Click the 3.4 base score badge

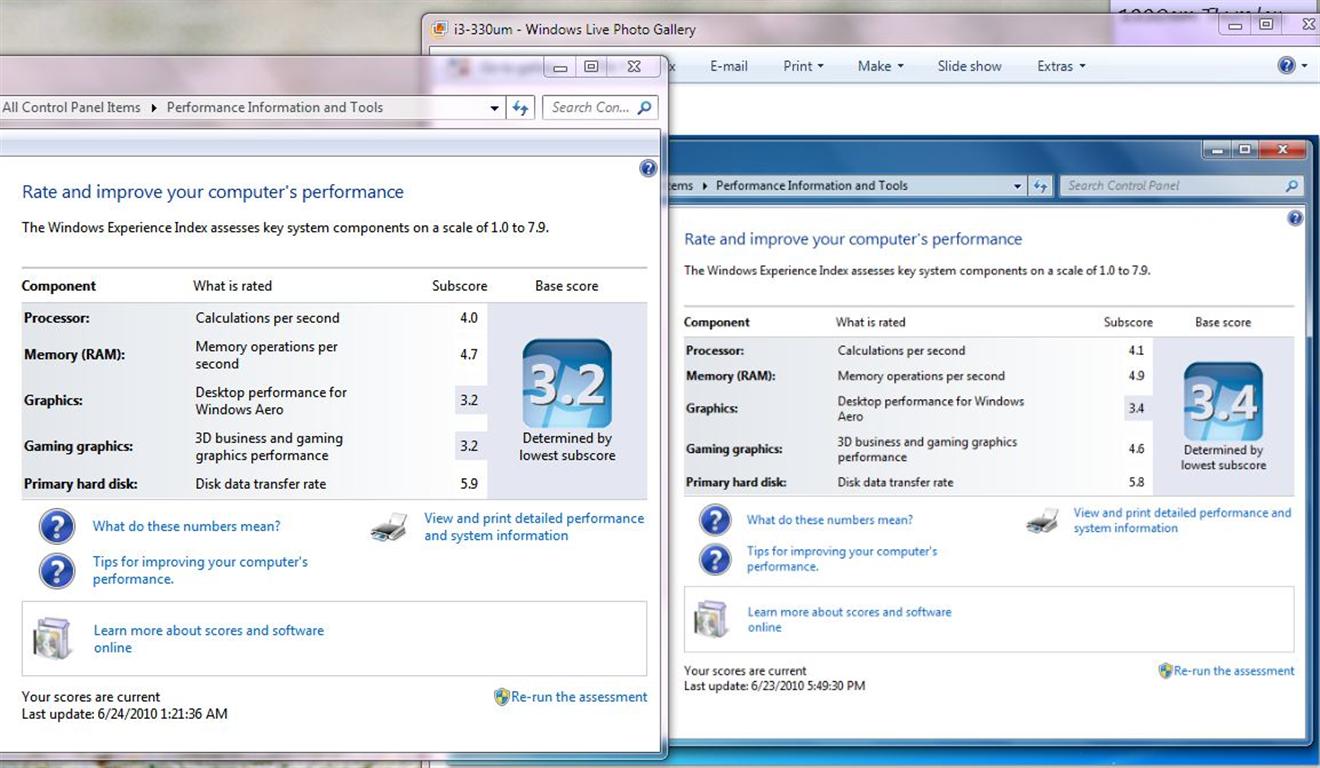pos(1223,402)
